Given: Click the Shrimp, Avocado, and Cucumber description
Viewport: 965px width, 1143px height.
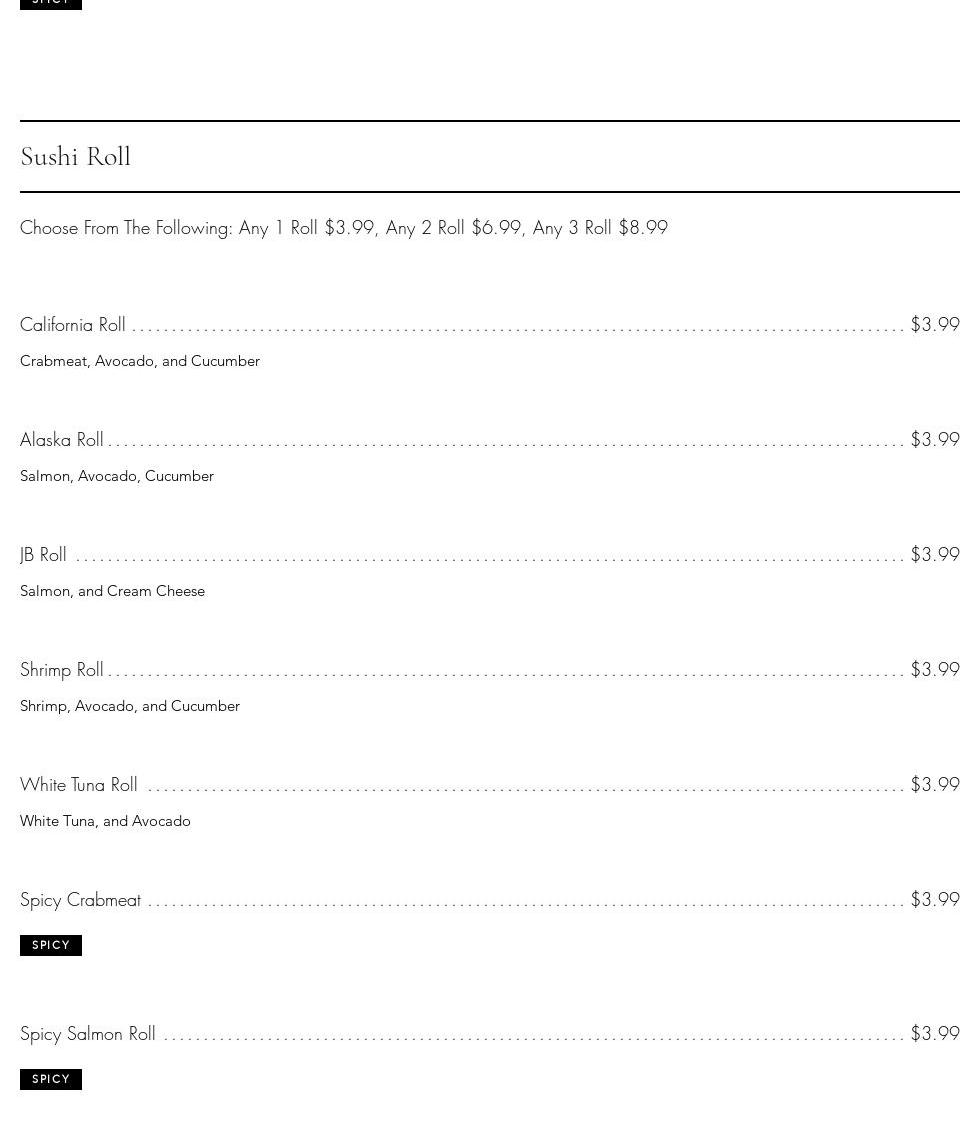Looking at the screenshot, I should (x=130, y=706).
